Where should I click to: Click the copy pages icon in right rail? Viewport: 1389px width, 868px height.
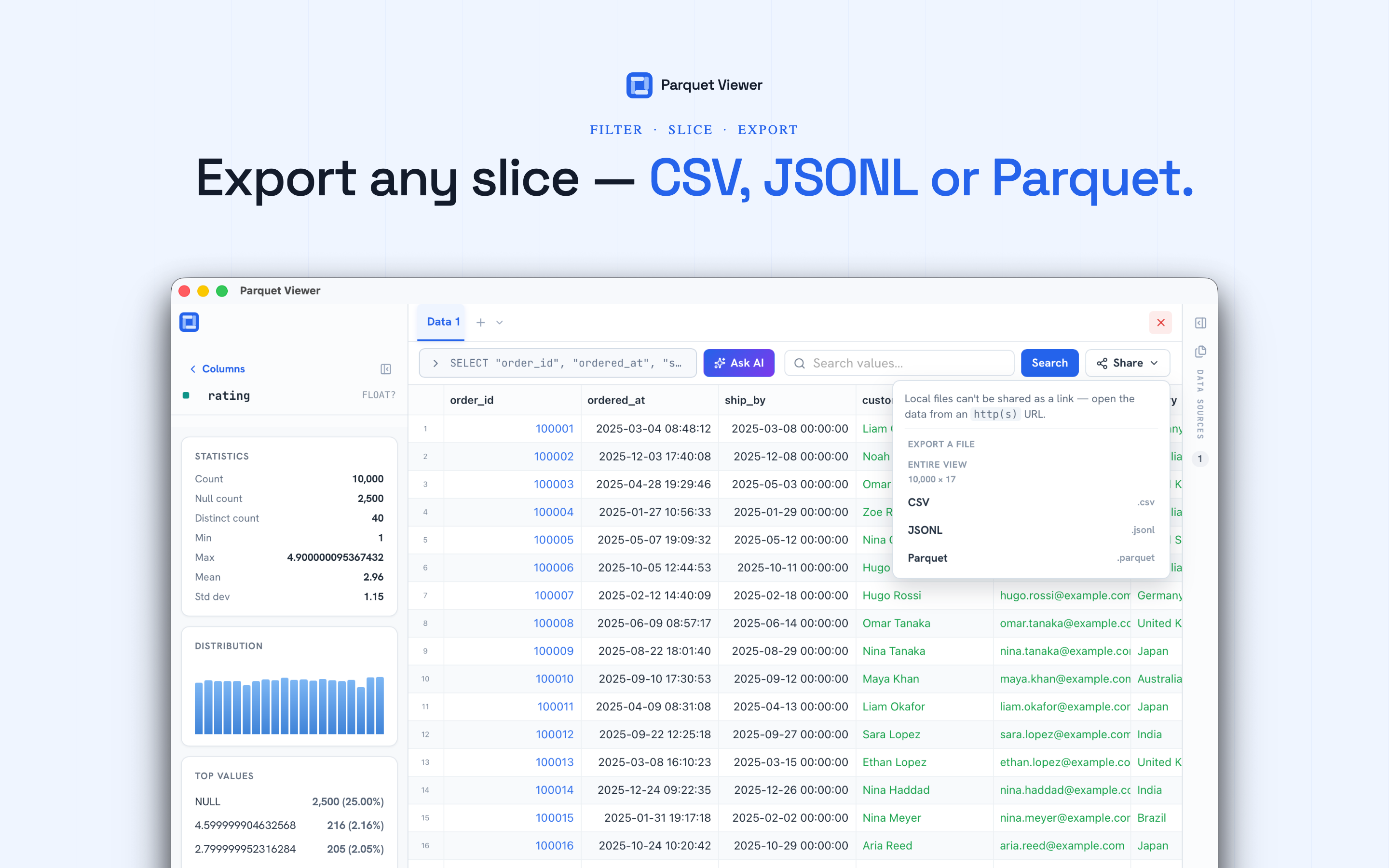1201,352
